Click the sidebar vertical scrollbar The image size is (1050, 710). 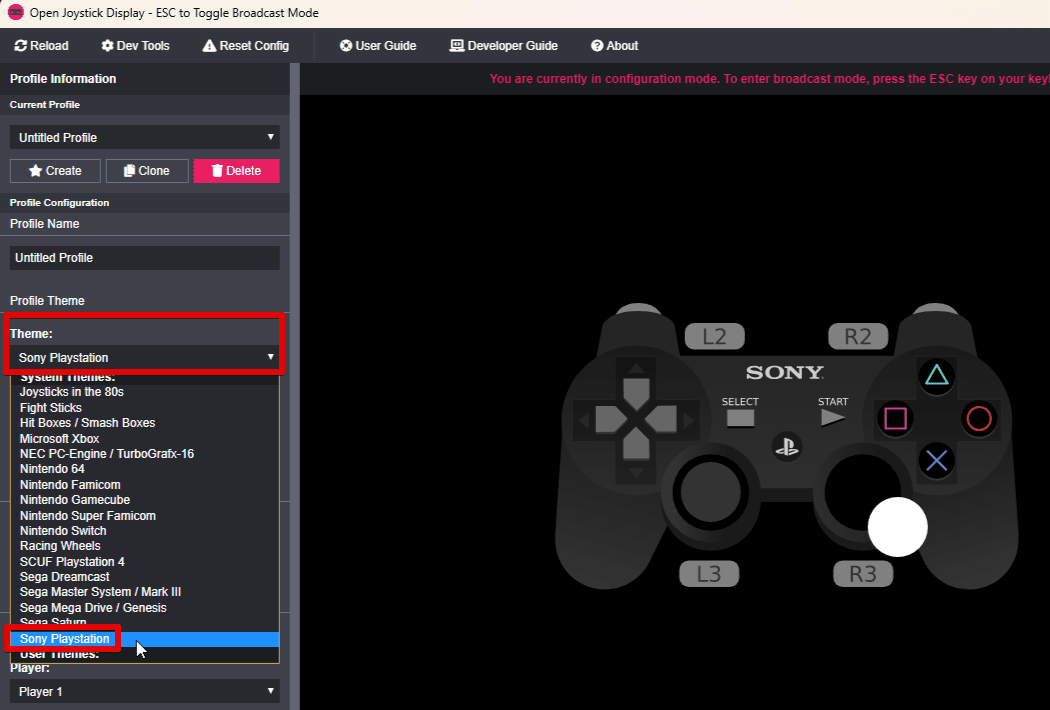click(295, 386)
